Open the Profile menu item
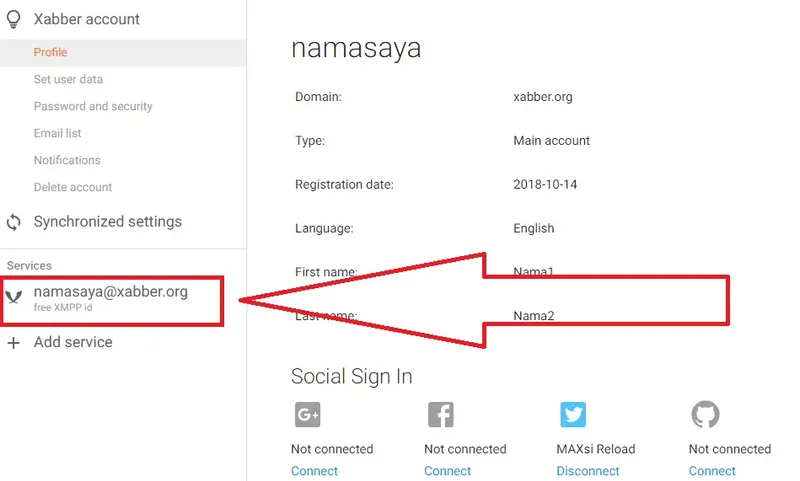This screenshot has height=481, width=800. coord(51,53)
